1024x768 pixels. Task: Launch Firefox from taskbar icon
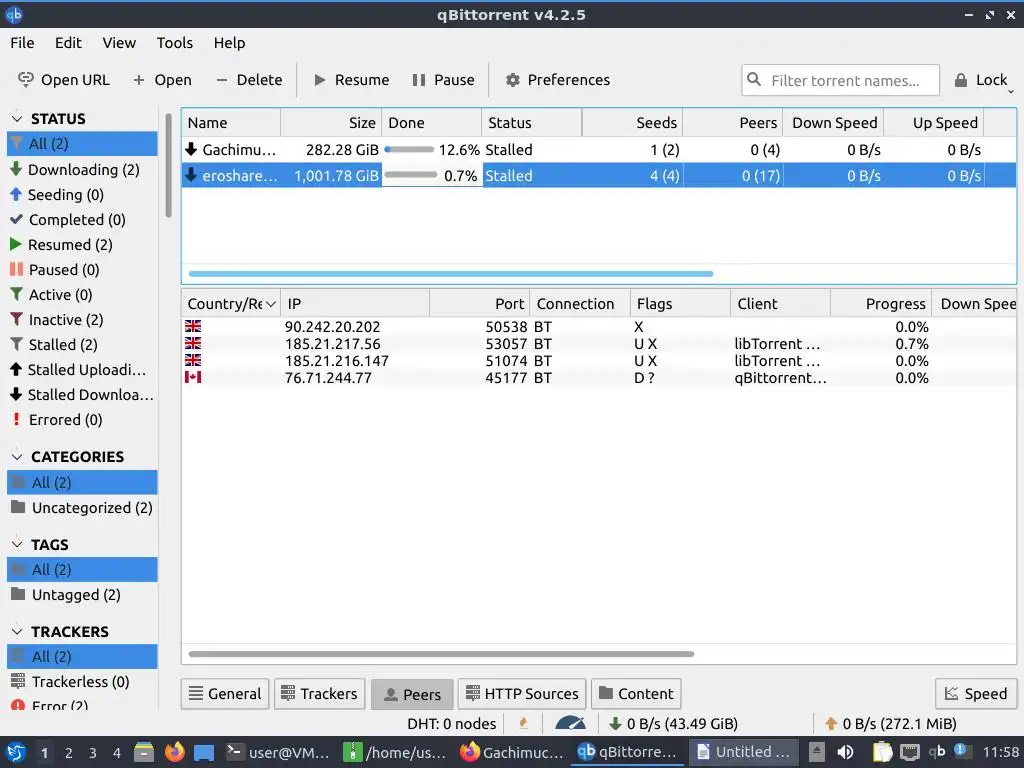coord(174,752)
